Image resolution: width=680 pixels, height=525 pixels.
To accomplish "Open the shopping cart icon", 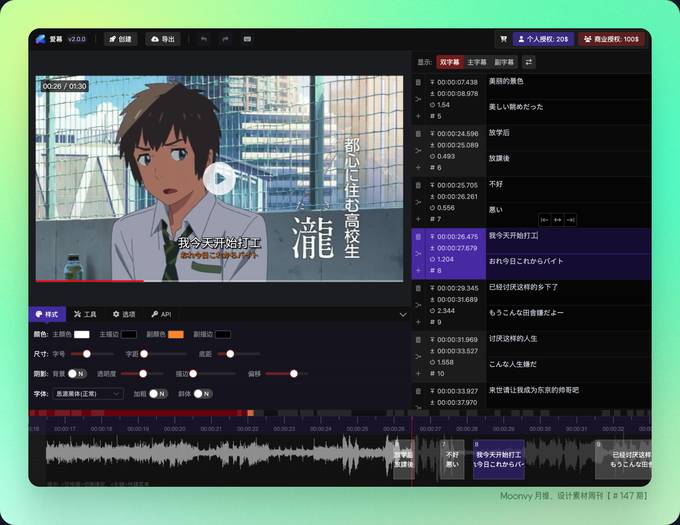I will coord(503,39).
